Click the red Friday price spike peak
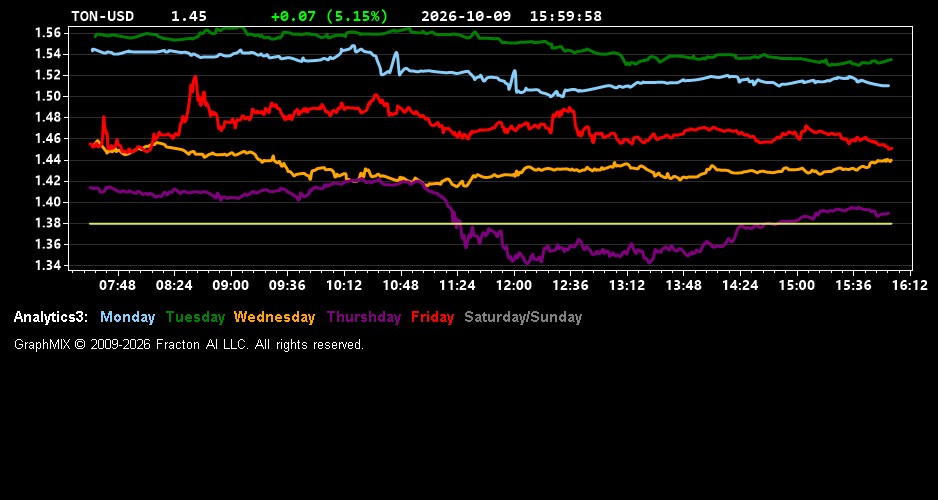The image size is (938, 500). pos(194,77)
